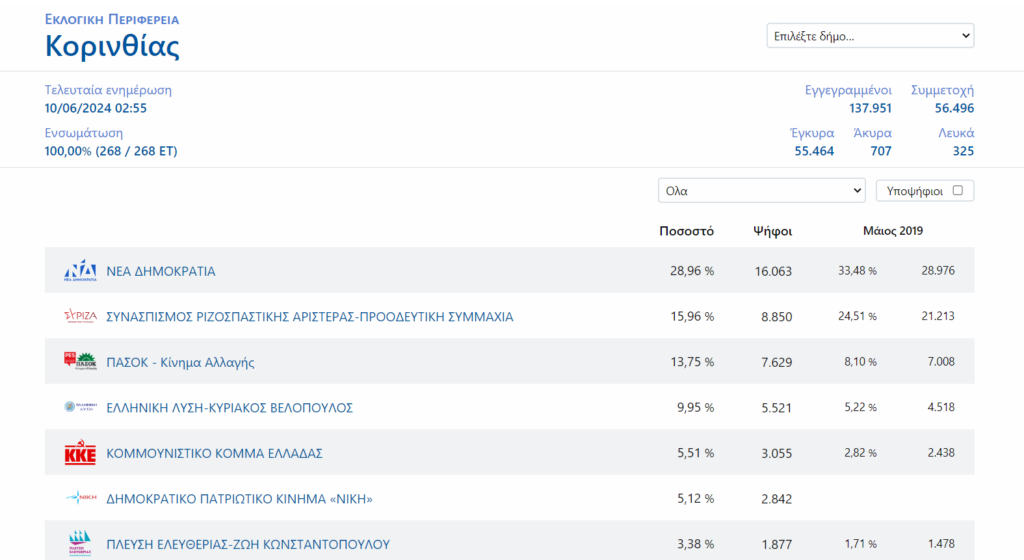1024x560 pixels.
Task: Open the ΝΕΑ ΔΗΜΟΚΡΑΤΙΑ party link
Action: (x=161, y=271)
